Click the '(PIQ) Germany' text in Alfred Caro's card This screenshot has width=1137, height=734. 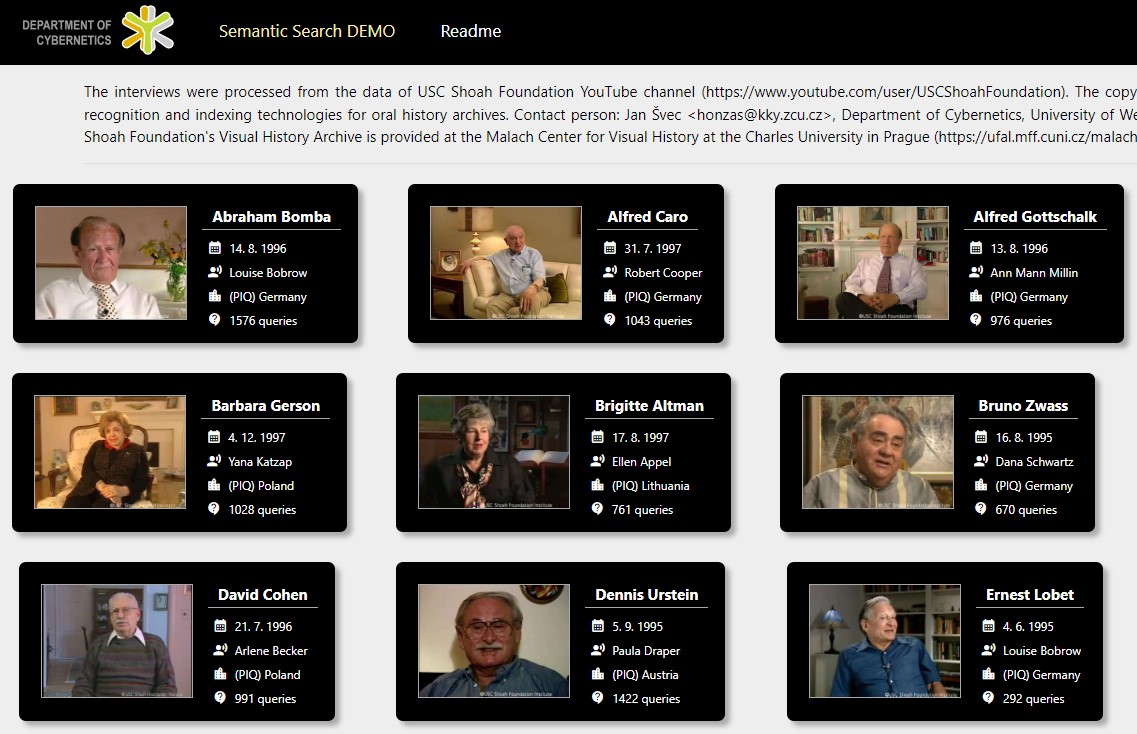coord(663,297)
